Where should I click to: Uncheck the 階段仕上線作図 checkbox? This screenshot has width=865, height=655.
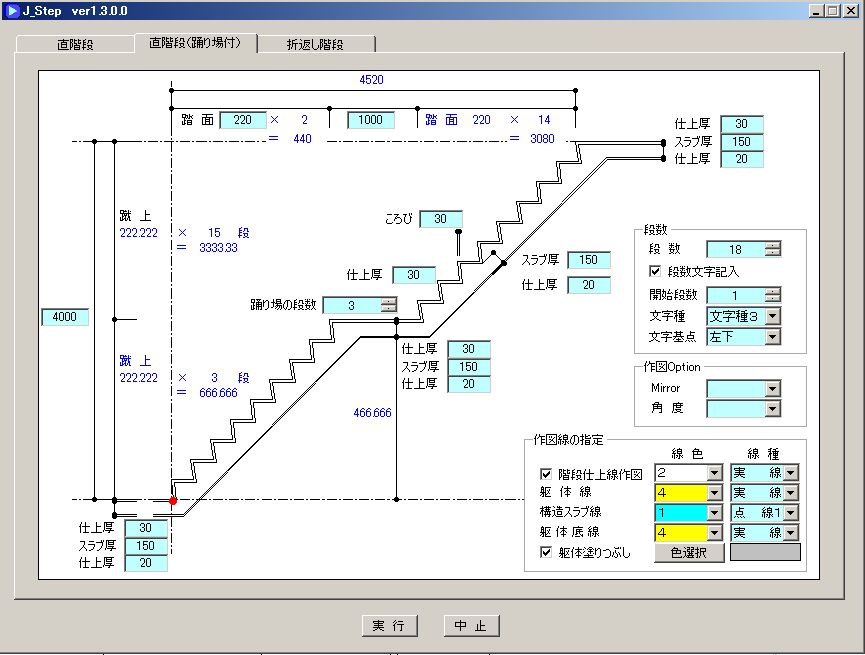point(546,474)
